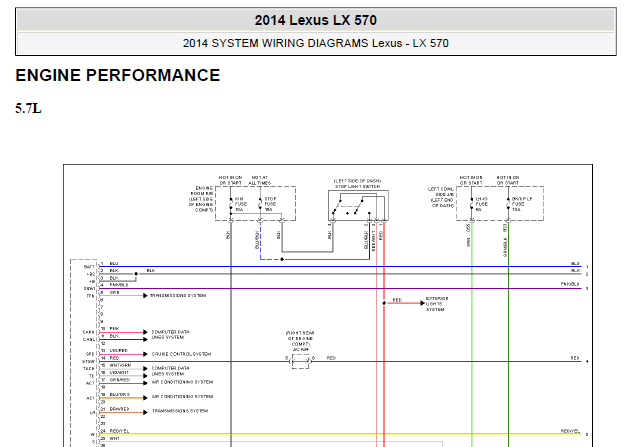Click the 'CRUISE CONTROL SYSTEM' reference
Viewport: 627px width, 447px height.
[x=181, y=354]
